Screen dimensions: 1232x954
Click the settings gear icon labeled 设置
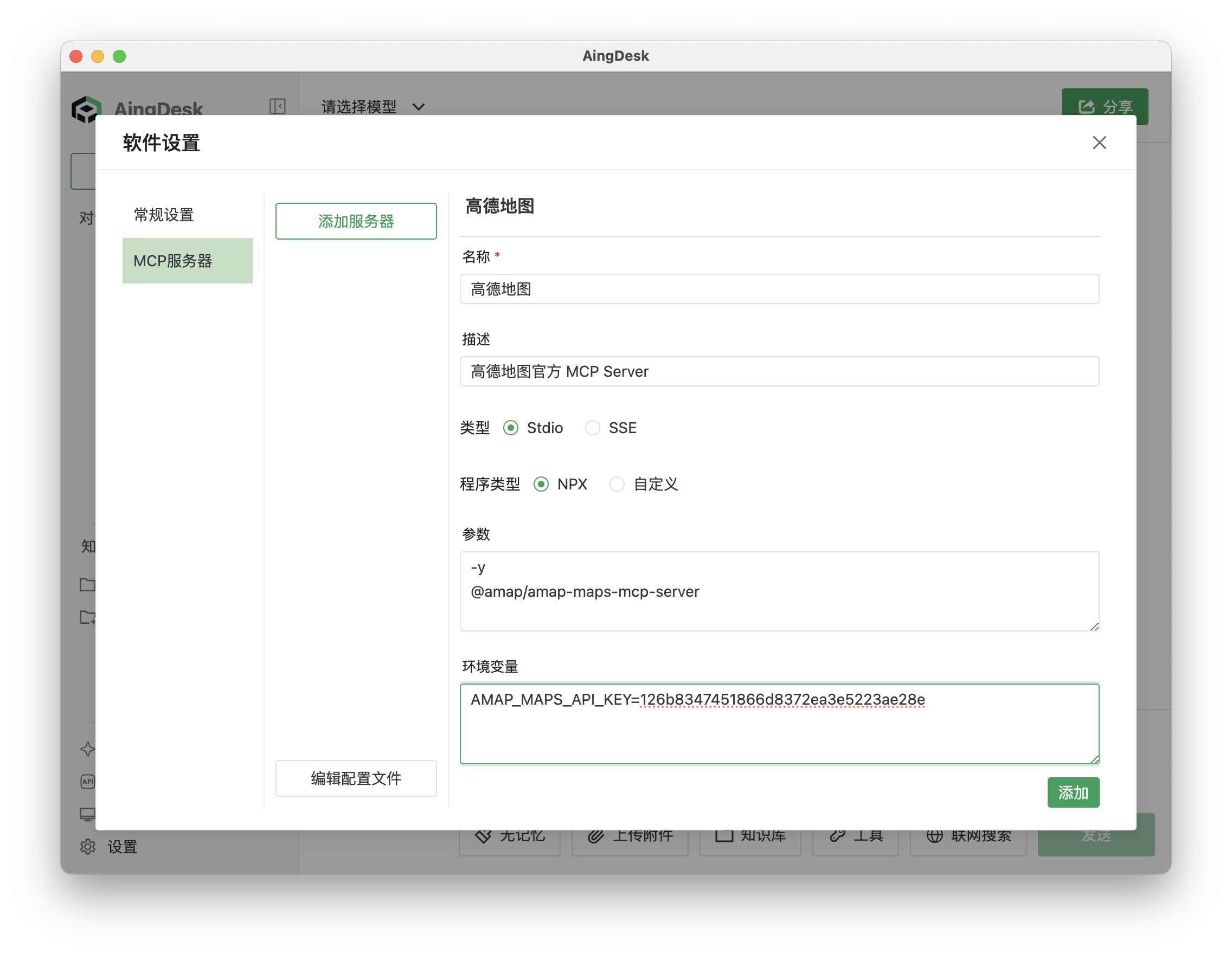(x=88, y=846)
